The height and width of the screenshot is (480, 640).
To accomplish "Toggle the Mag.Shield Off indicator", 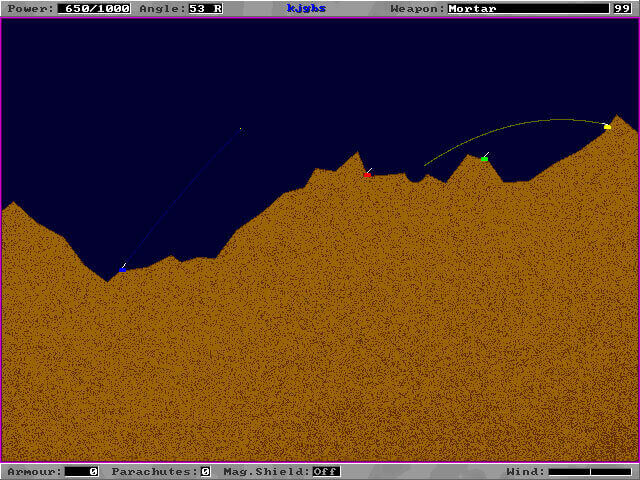I will click(326, 471).
